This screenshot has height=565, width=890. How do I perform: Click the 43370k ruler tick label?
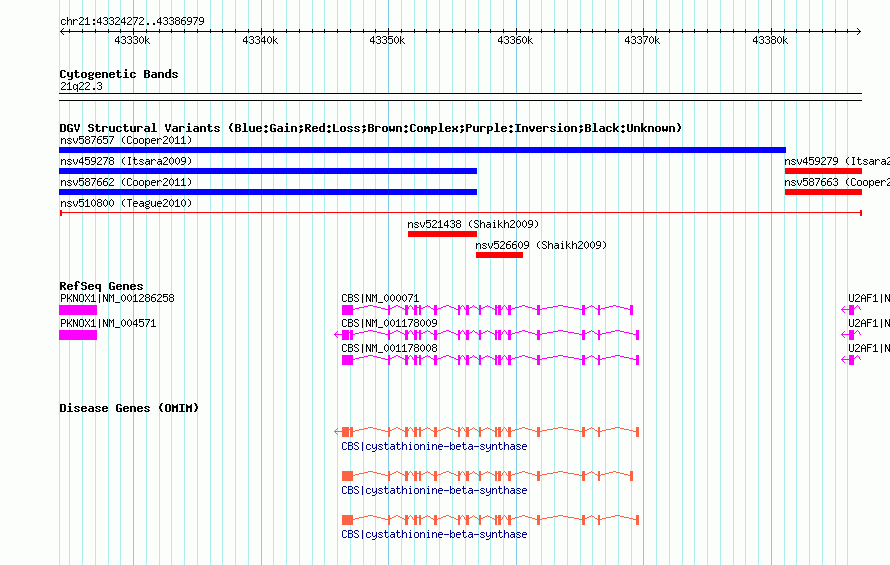642,40
